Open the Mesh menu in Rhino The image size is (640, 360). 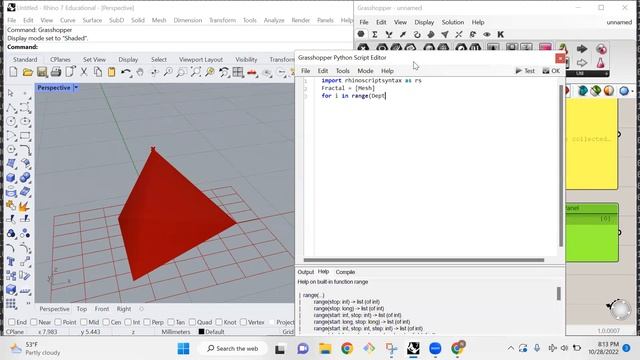tap(159, 20)
